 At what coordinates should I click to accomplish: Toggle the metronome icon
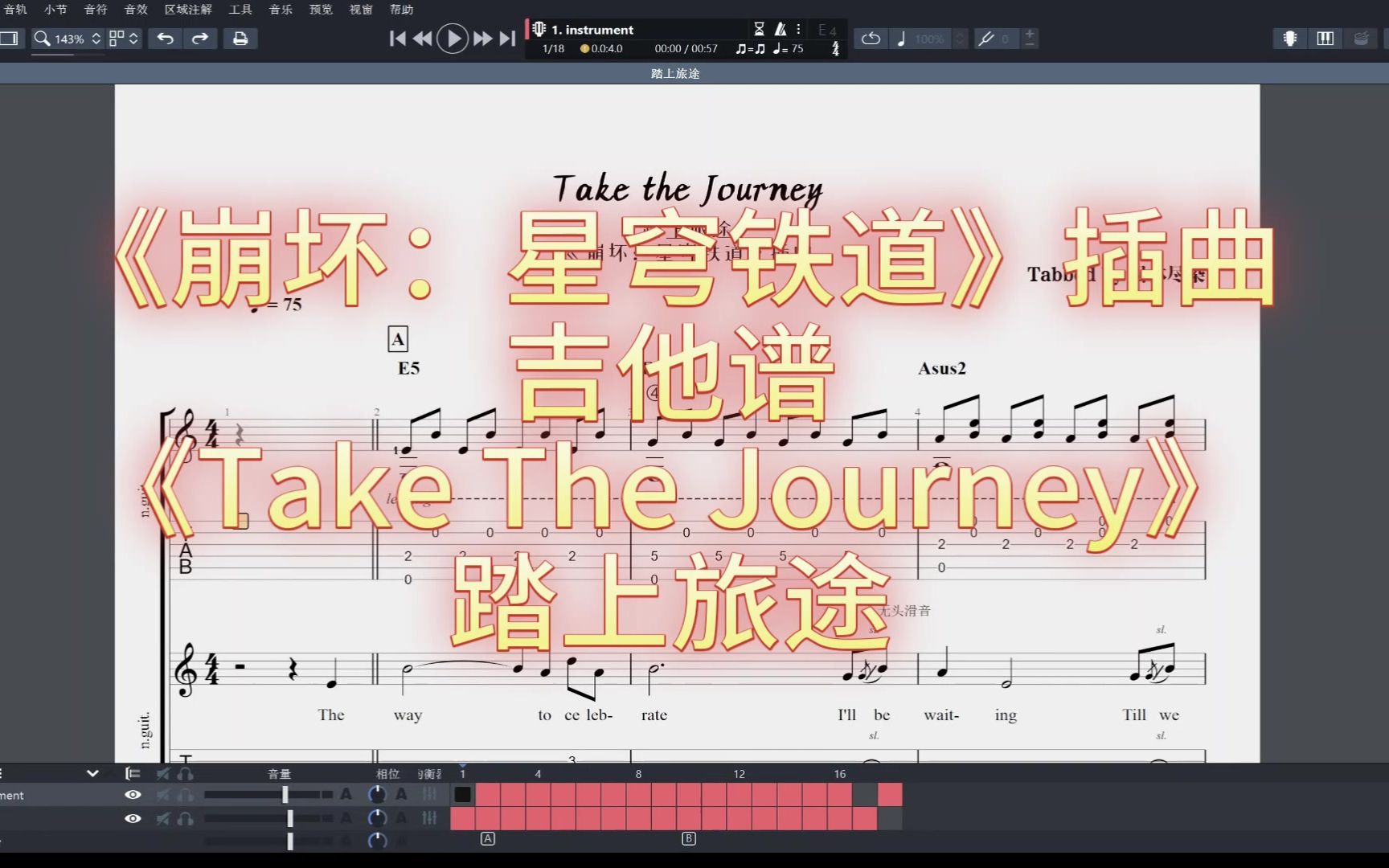coord(780,29)
